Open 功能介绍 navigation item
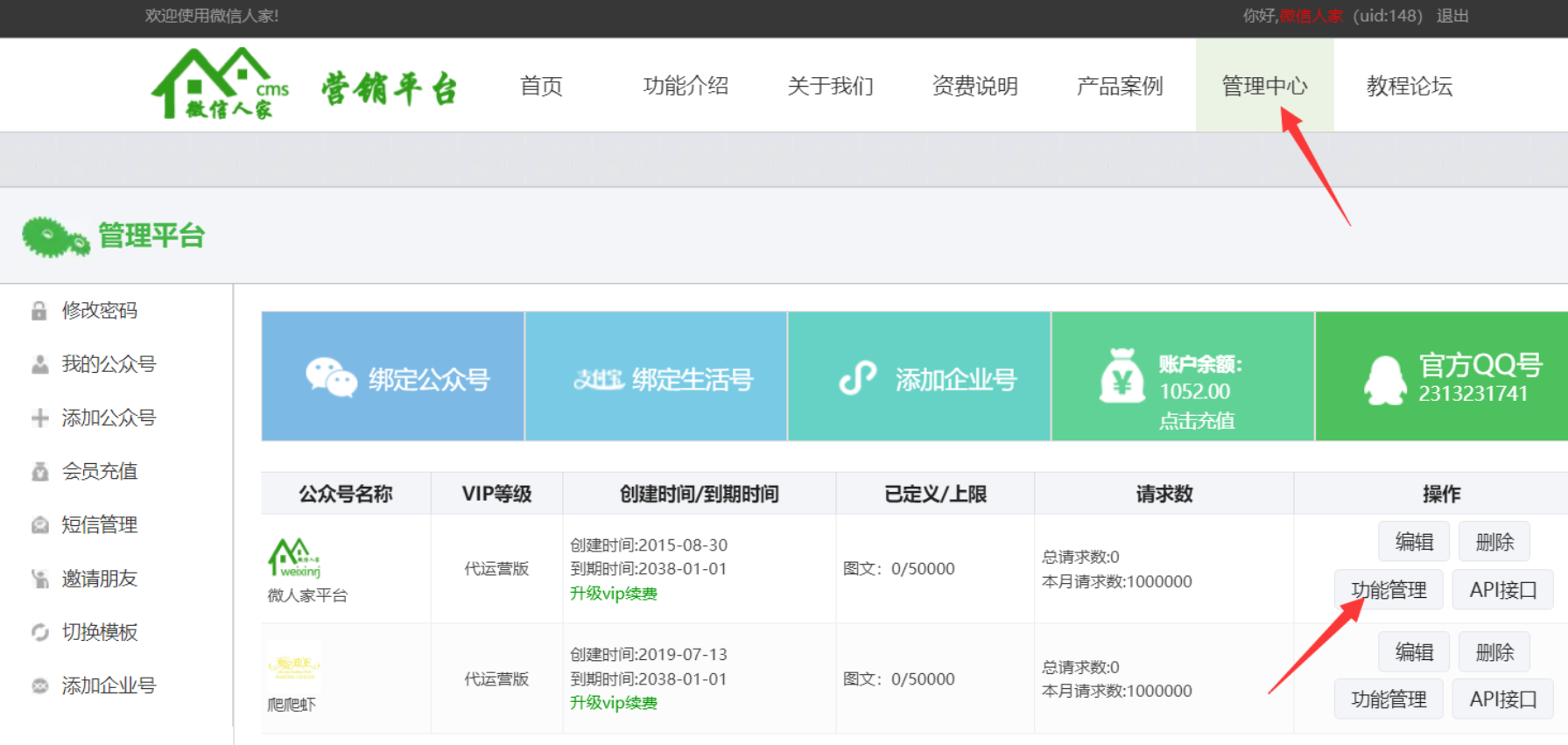 click(x=686, y=86)
